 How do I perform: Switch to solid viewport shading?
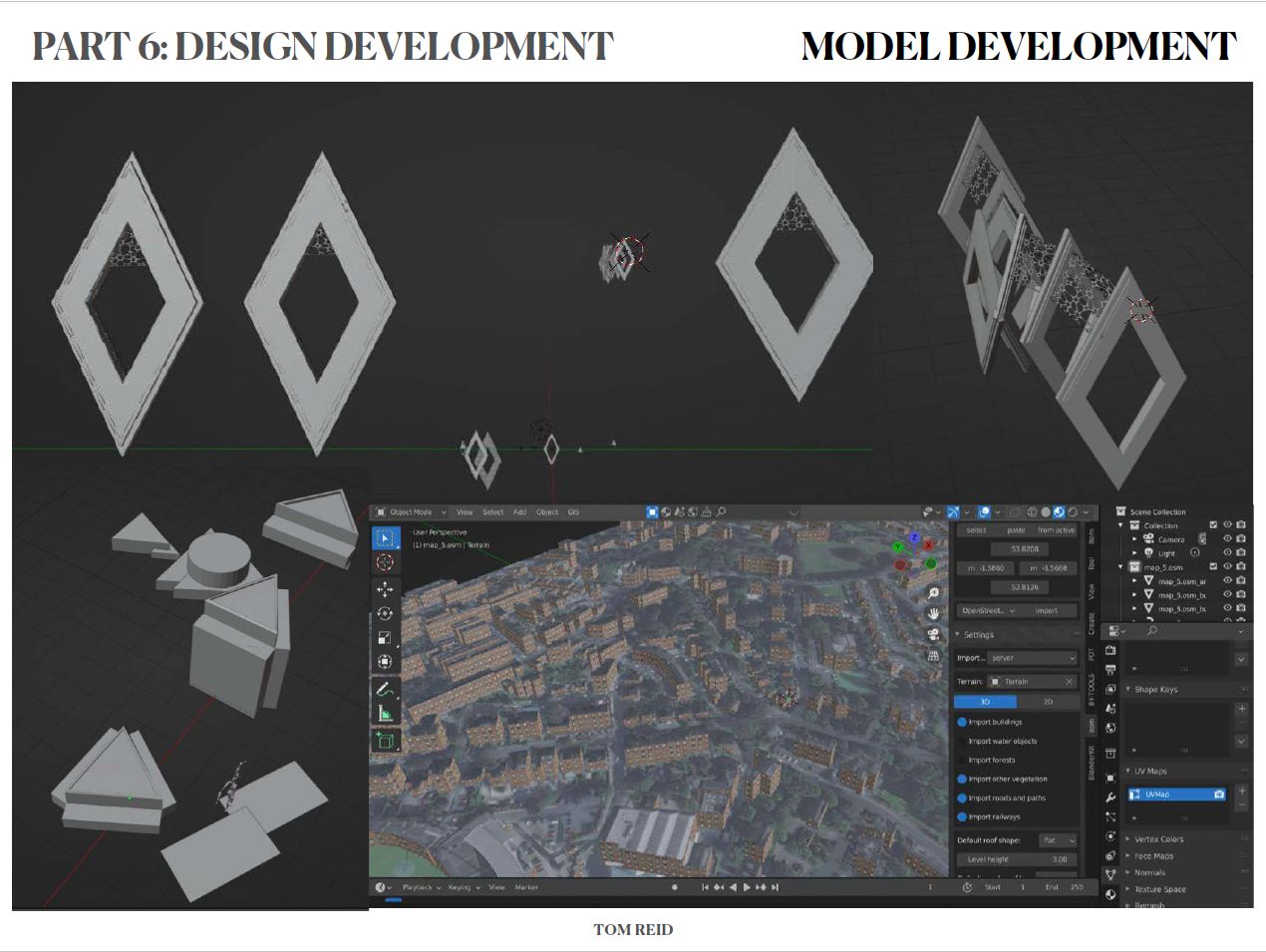tap(1046, 512)
